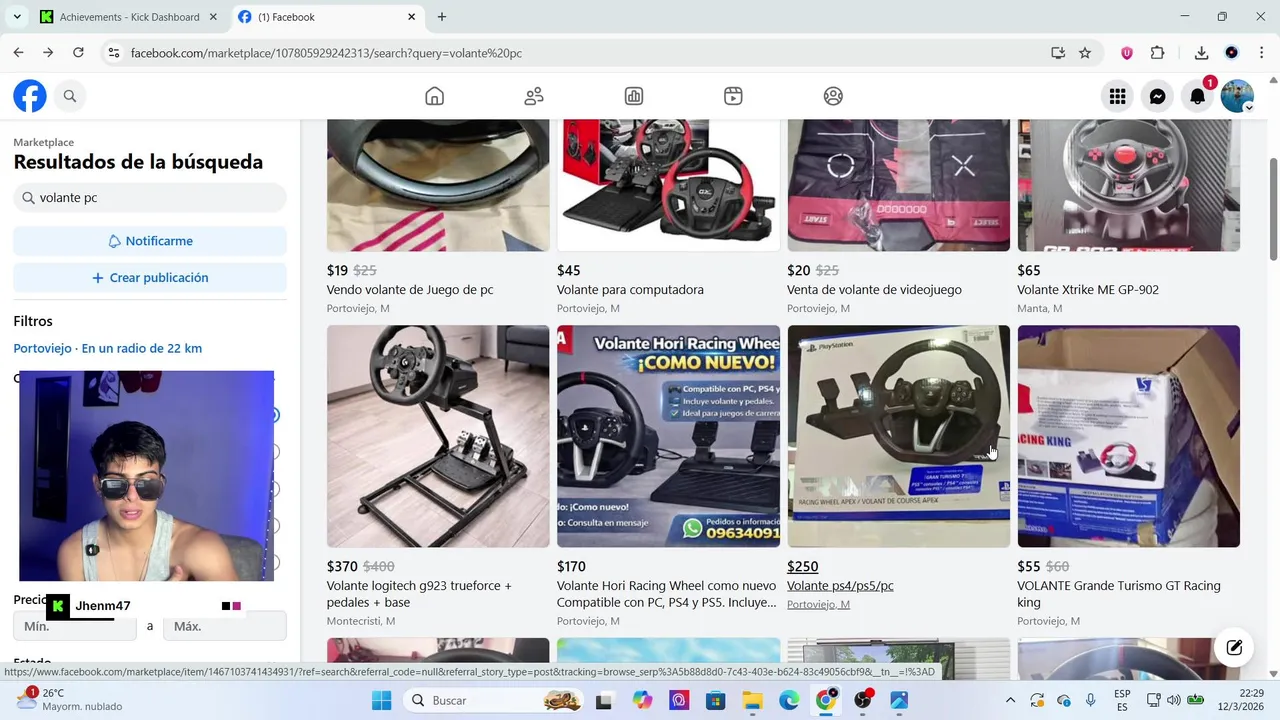The image size is (1280, 720).
Task: Open "Volante para computadora" listing title
Action: (x=630, y=290)
